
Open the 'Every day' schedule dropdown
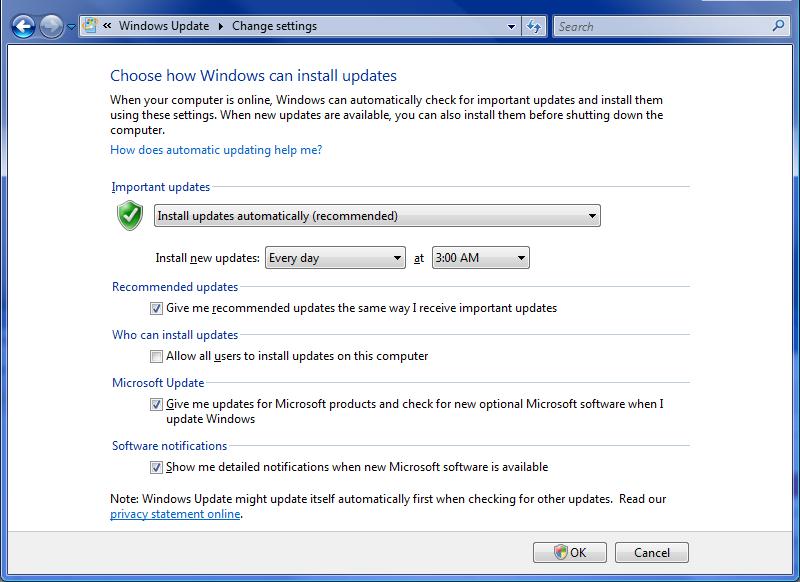(335, 258)
